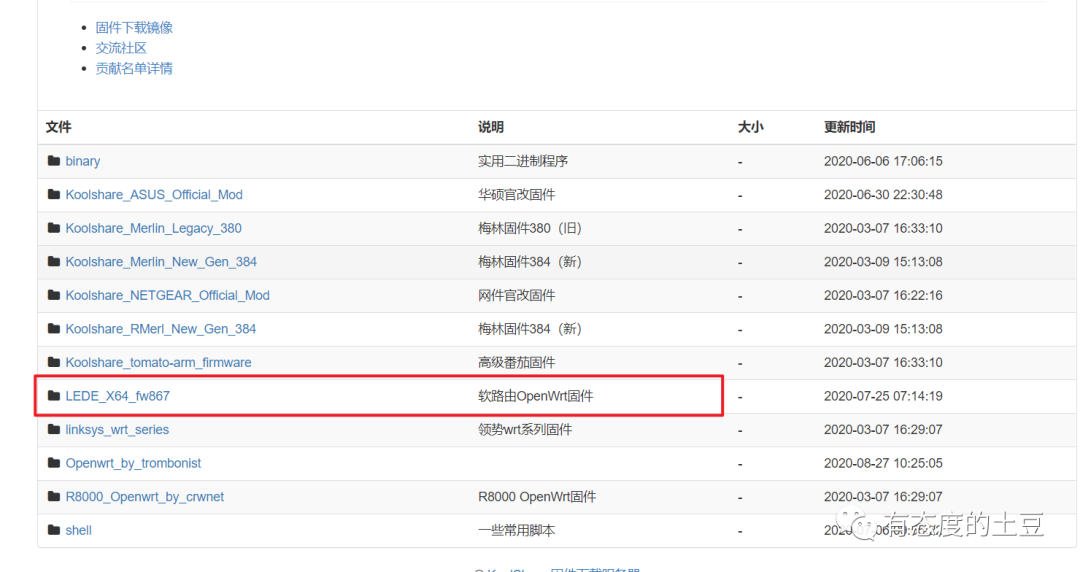This screenshot has width=1080, height=572.
Task: Open the 贡献名单详情 link
Action: tap(134, 68)
